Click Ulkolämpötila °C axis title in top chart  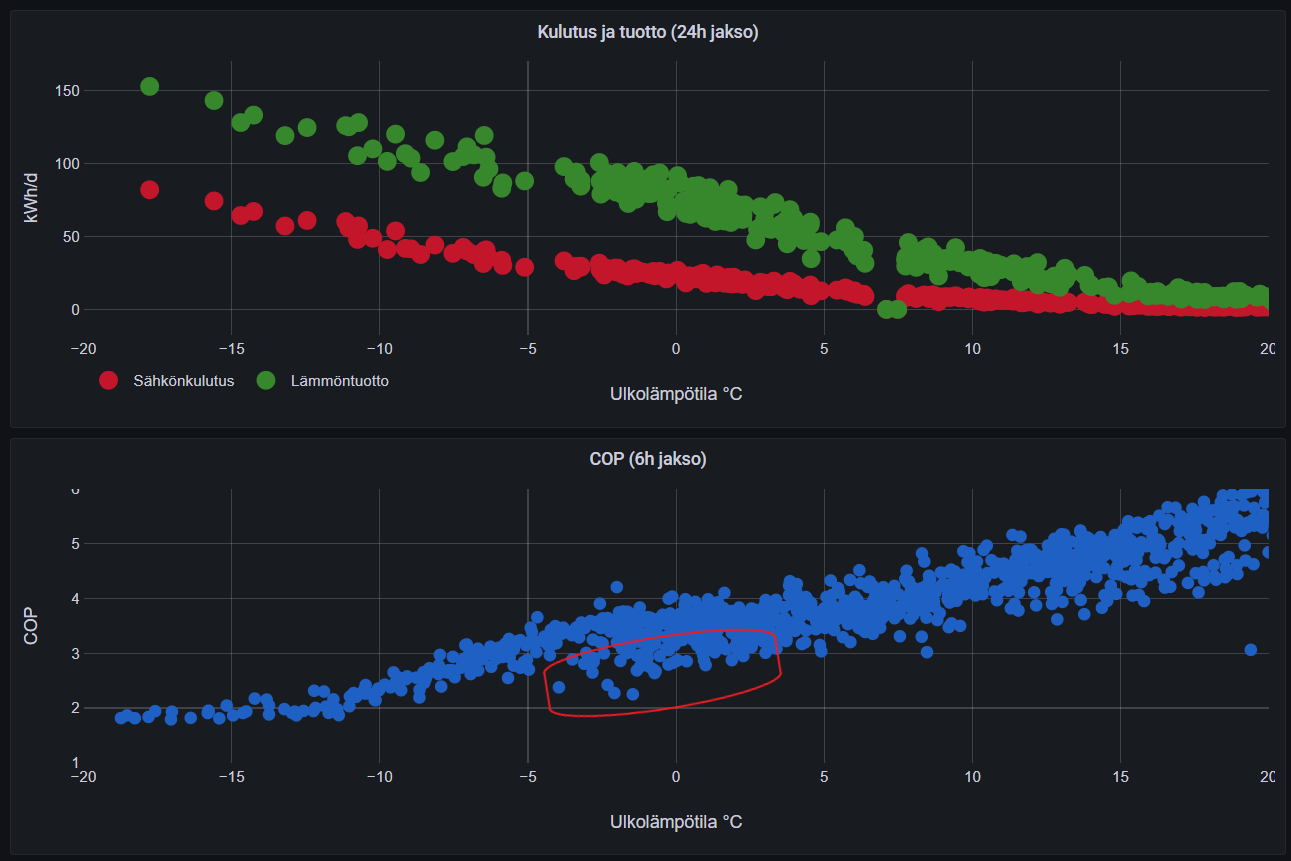[x=676, y=394]
